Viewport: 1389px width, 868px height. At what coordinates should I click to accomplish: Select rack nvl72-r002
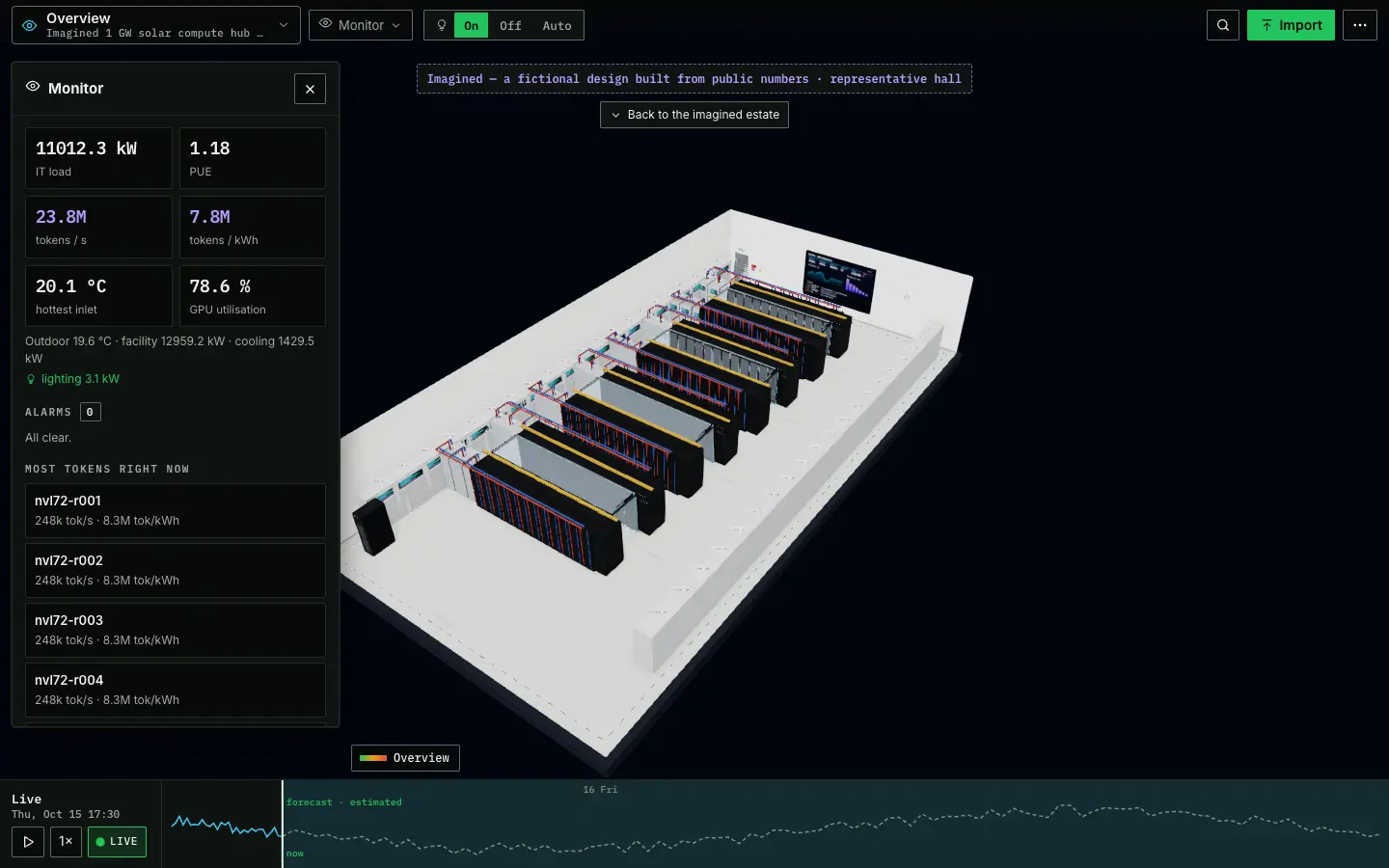pyautogui.click(x=176, y=570)
